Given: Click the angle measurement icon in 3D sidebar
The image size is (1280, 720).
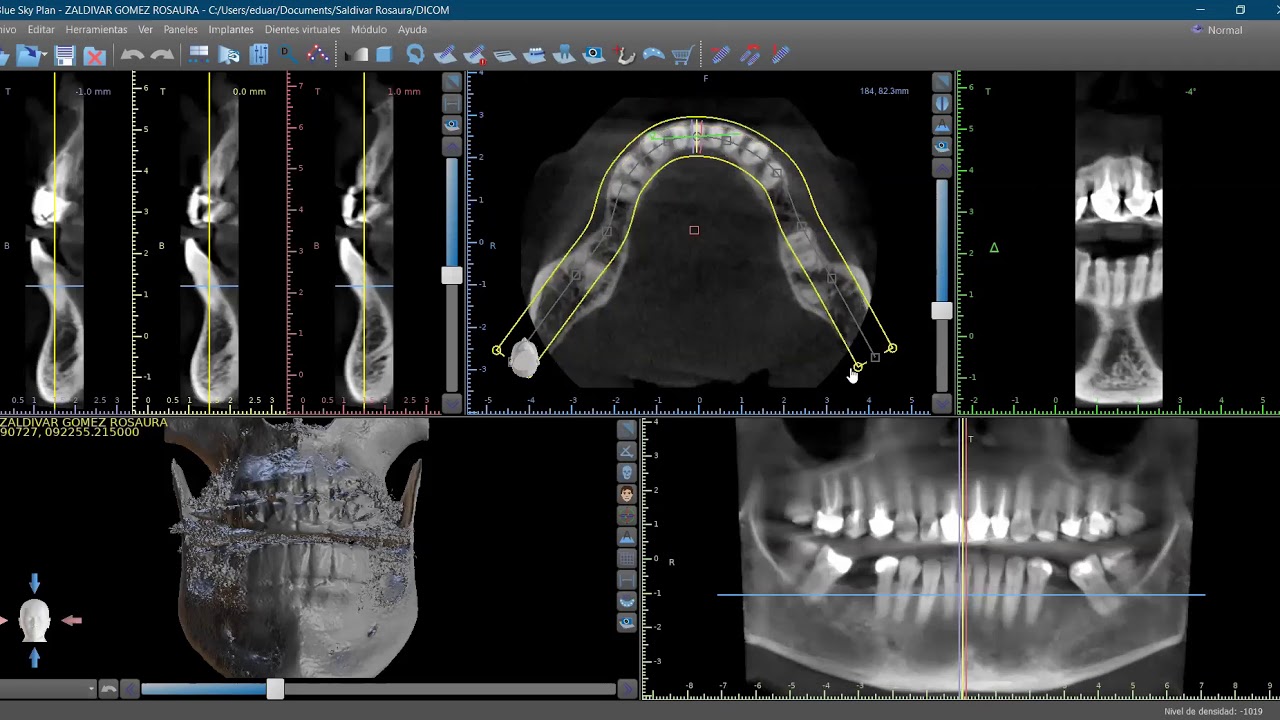Looking at the screenshot, I should point(627,451).
